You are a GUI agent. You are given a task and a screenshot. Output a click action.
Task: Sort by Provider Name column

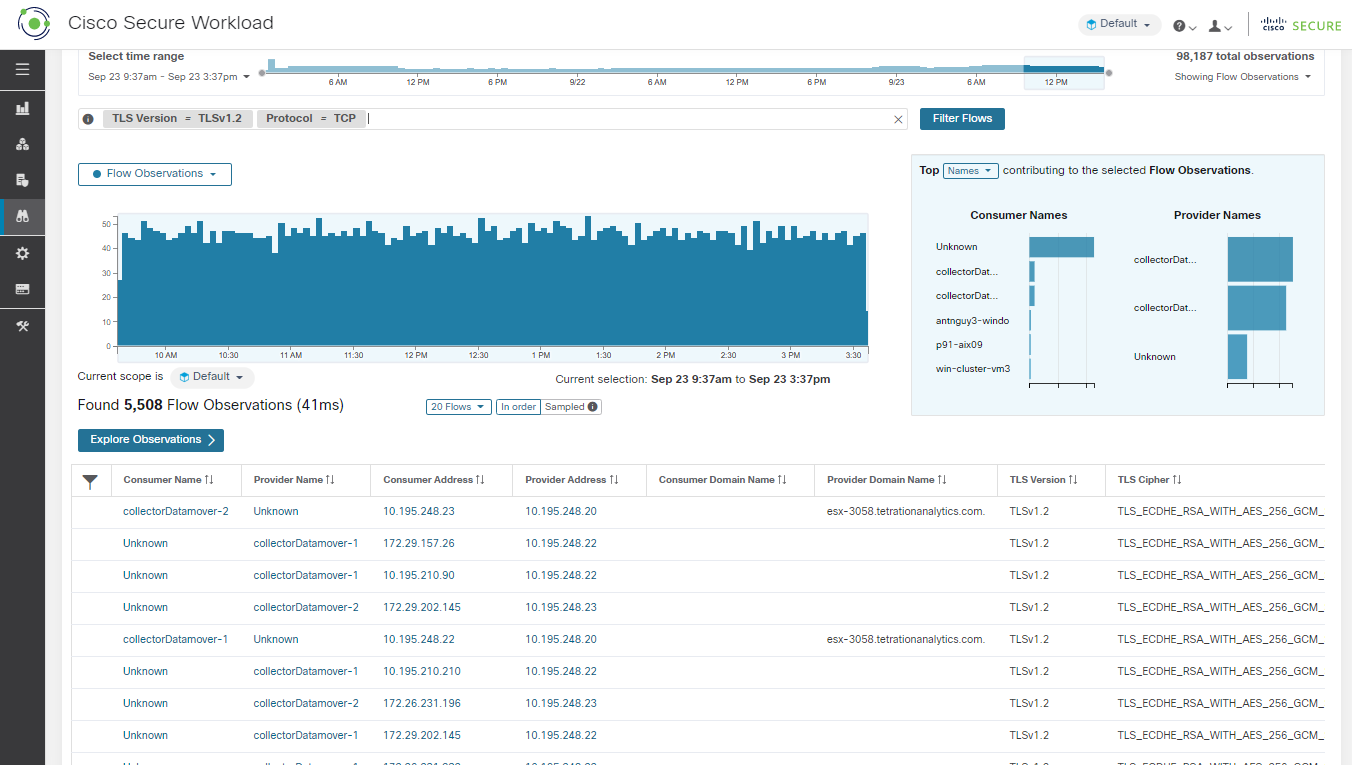coord(294,480)
